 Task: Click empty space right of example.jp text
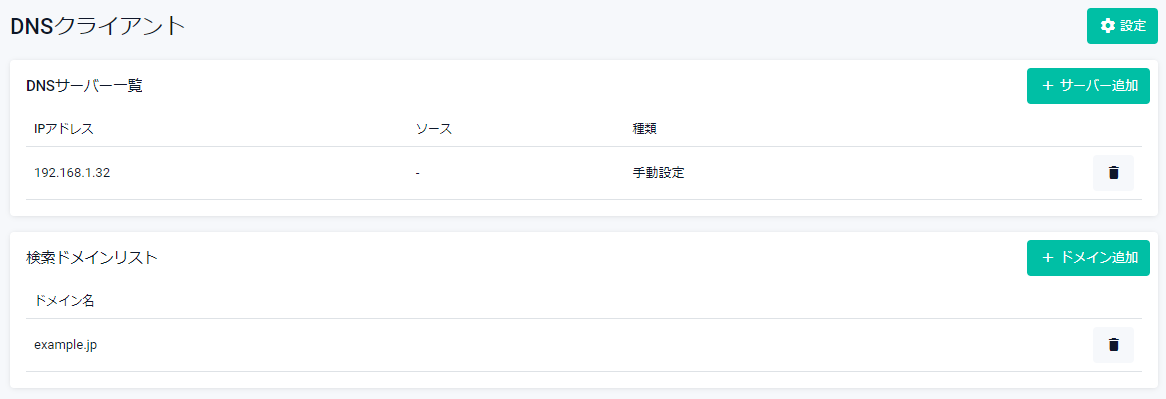pos(595,345)
